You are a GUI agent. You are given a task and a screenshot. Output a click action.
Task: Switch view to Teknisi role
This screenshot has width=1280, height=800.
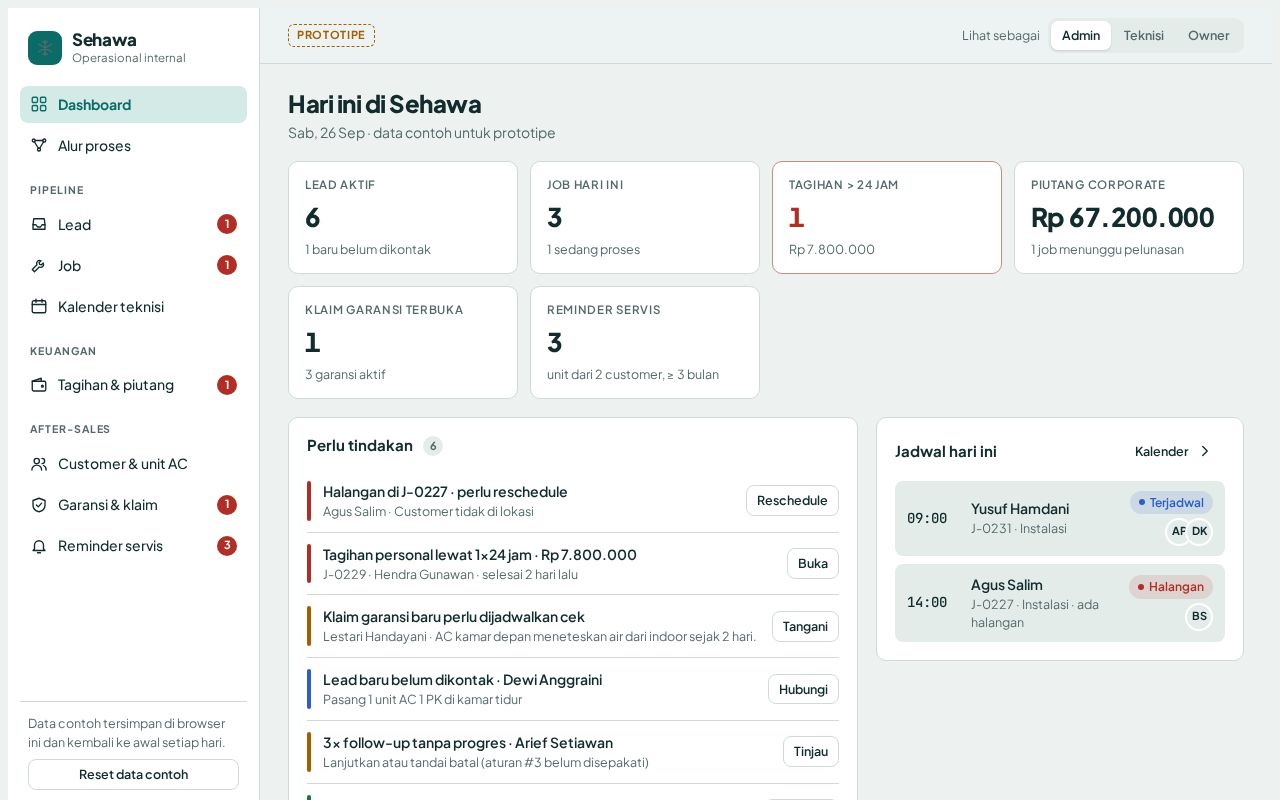(x=1143, y=35)
